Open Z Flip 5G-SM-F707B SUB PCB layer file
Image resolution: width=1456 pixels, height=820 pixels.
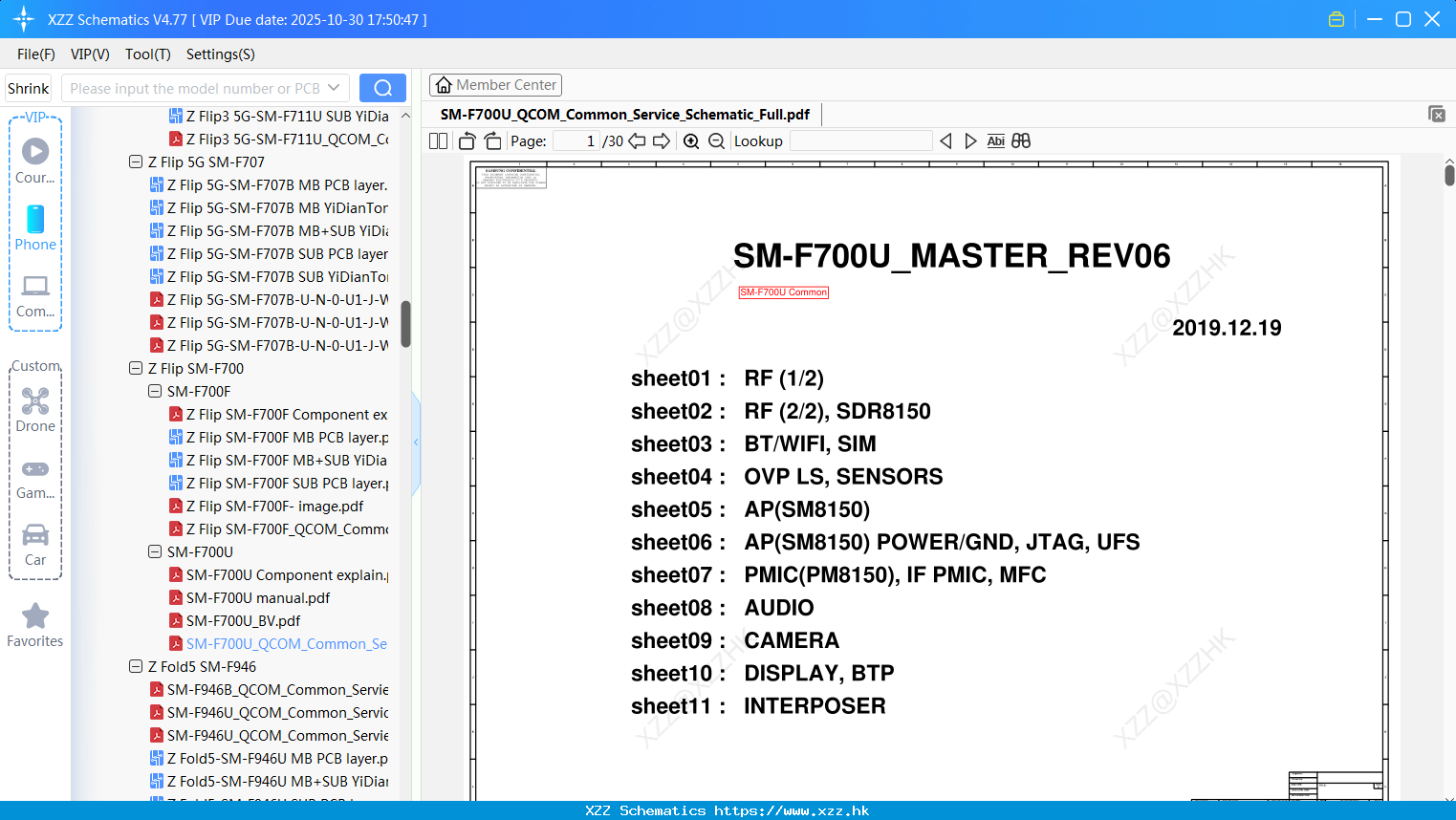(x=269, y=253)
